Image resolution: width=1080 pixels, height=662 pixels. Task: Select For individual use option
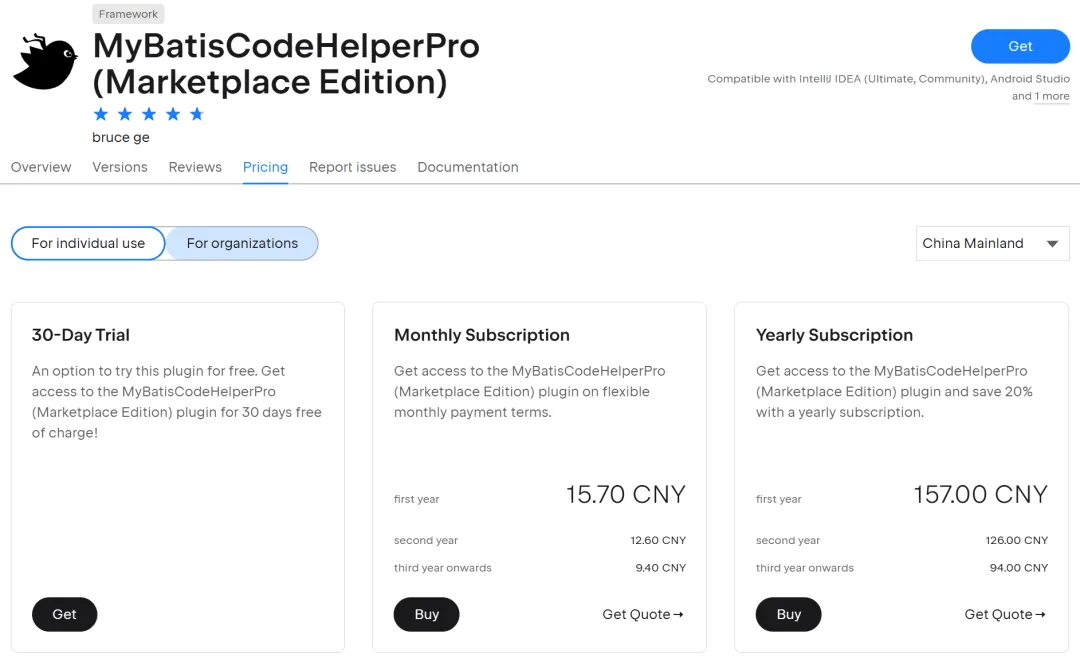(88, 243)
